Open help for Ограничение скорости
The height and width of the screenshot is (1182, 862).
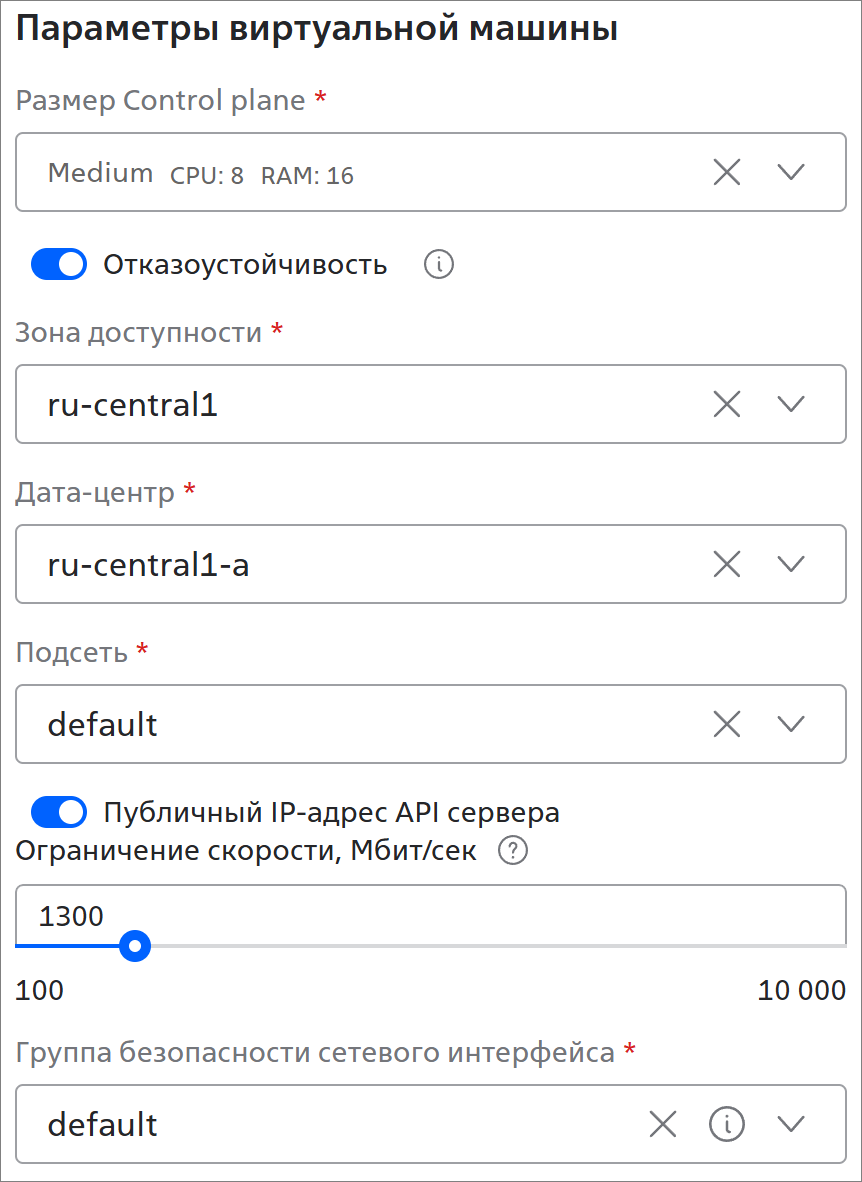[513, 852]
